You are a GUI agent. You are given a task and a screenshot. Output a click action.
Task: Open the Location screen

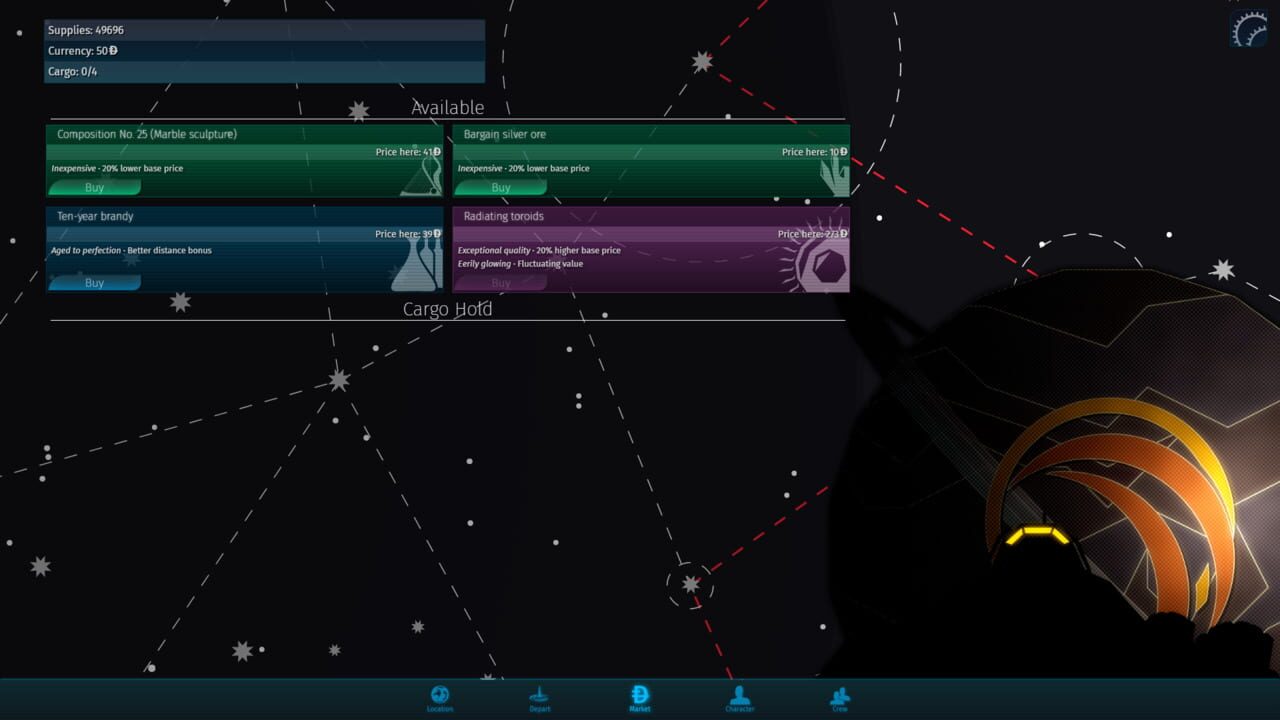point(440,698)
